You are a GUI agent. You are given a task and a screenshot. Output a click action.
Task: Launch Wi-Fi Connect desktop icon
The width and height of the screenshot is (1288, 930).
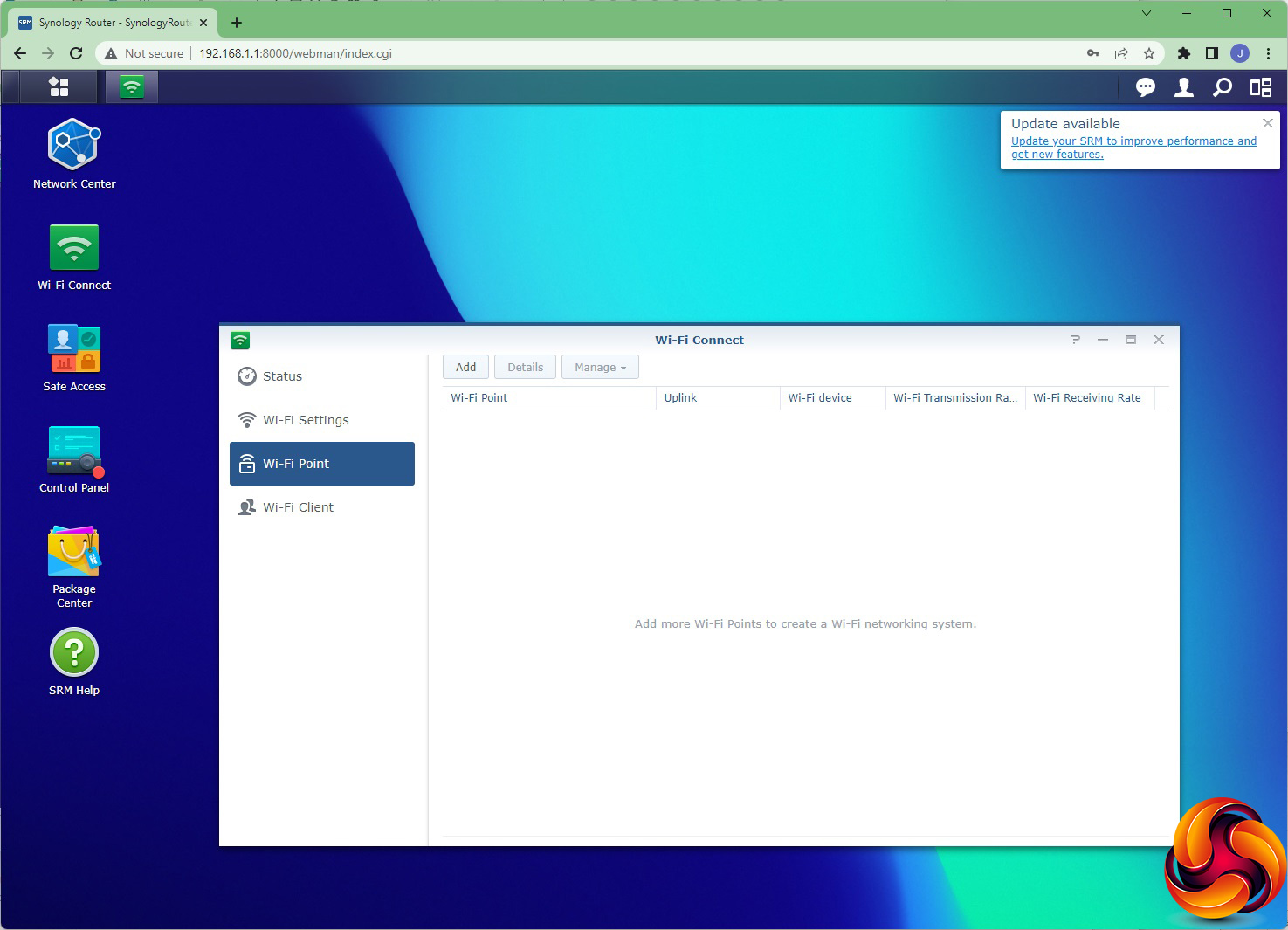point(74,257)
